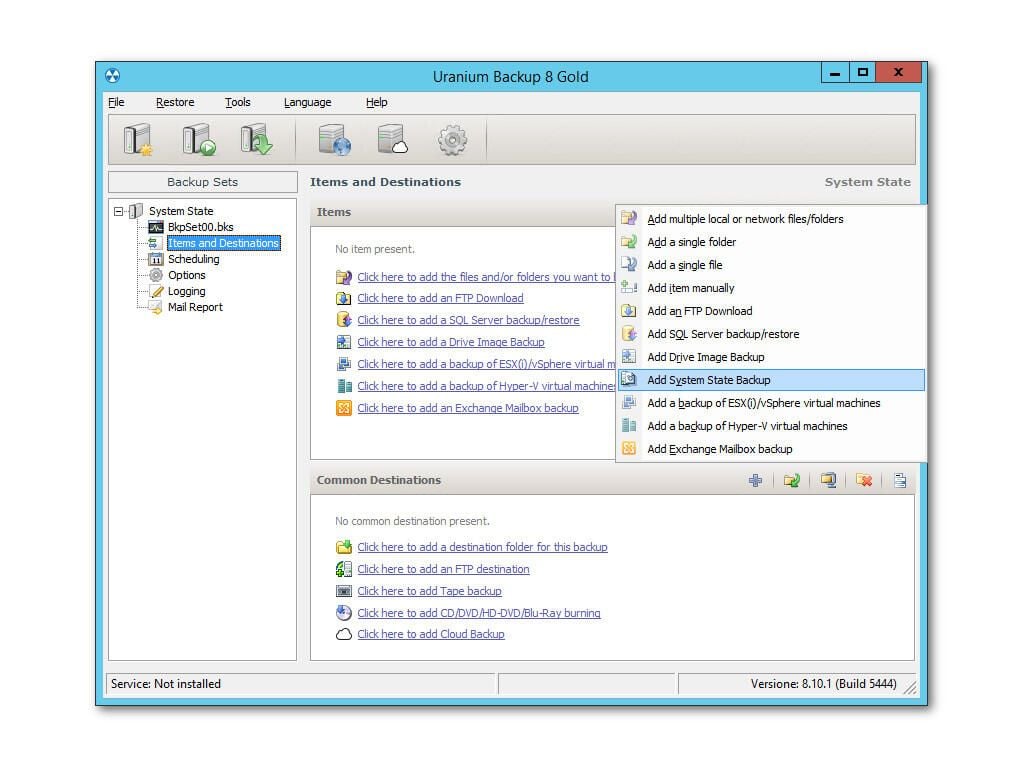This screenshot has height=768, width=1024.
Task: Click here to add CD/DVD/HD-DVD/Blu-Ray burning link
Action: pyautogui.click(x=479, y=613)
